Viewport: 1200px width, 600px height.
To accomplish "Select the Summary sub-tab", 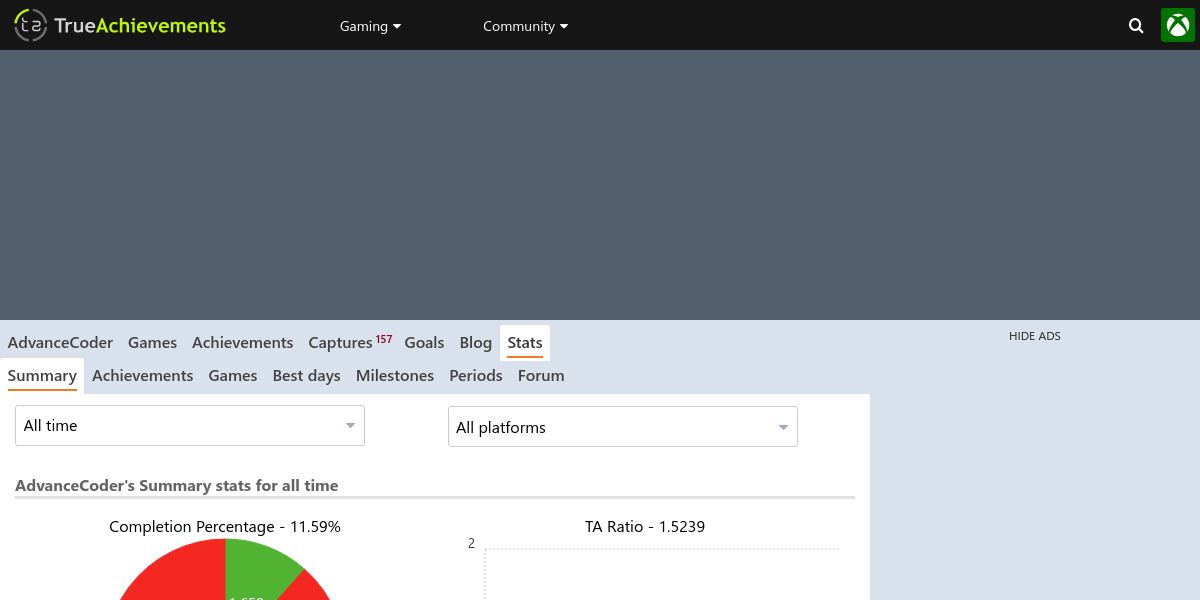I will tap(42, 376).
